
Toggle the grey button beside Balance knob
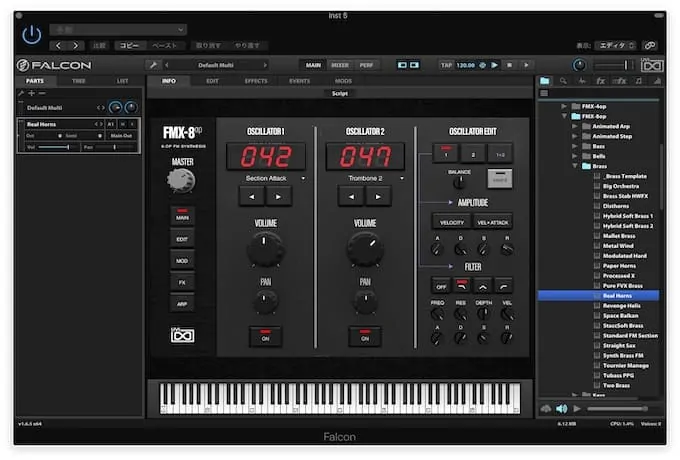(500, 179)
